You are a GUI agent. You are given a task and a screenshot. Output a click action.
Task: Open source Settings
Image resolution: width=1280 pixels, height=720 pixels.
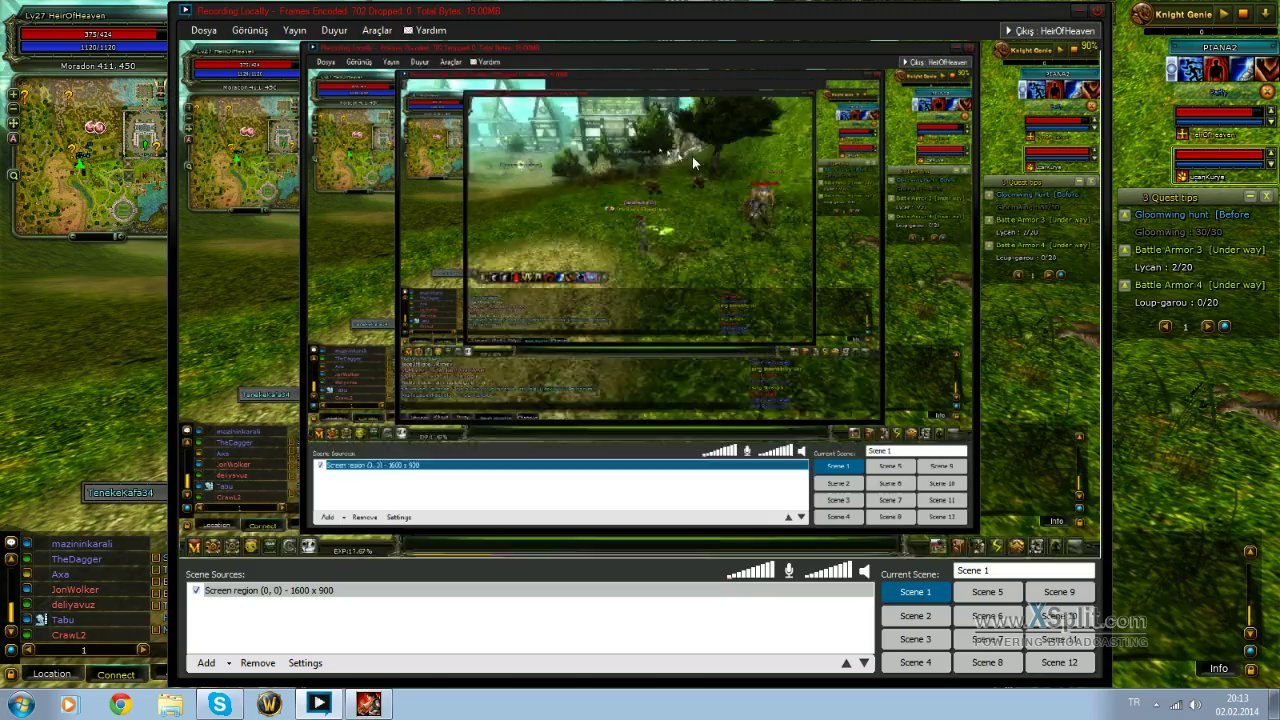[x=305, y=663]
